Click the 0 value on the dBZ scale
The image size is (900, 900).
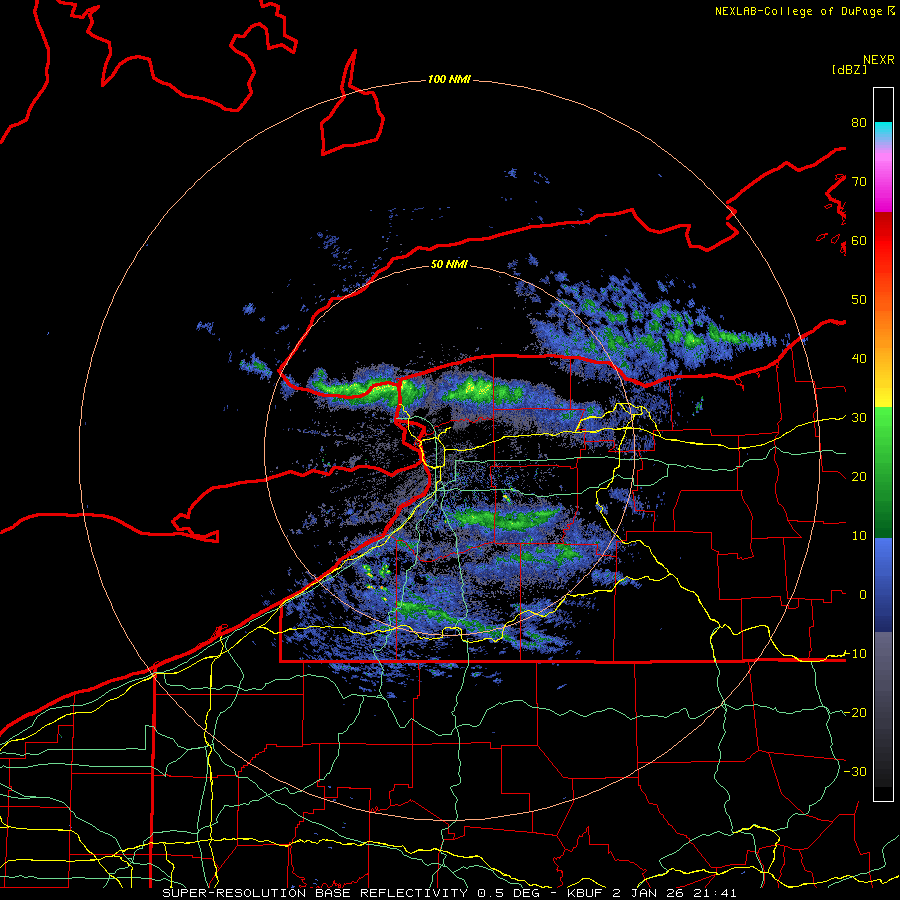863,595
